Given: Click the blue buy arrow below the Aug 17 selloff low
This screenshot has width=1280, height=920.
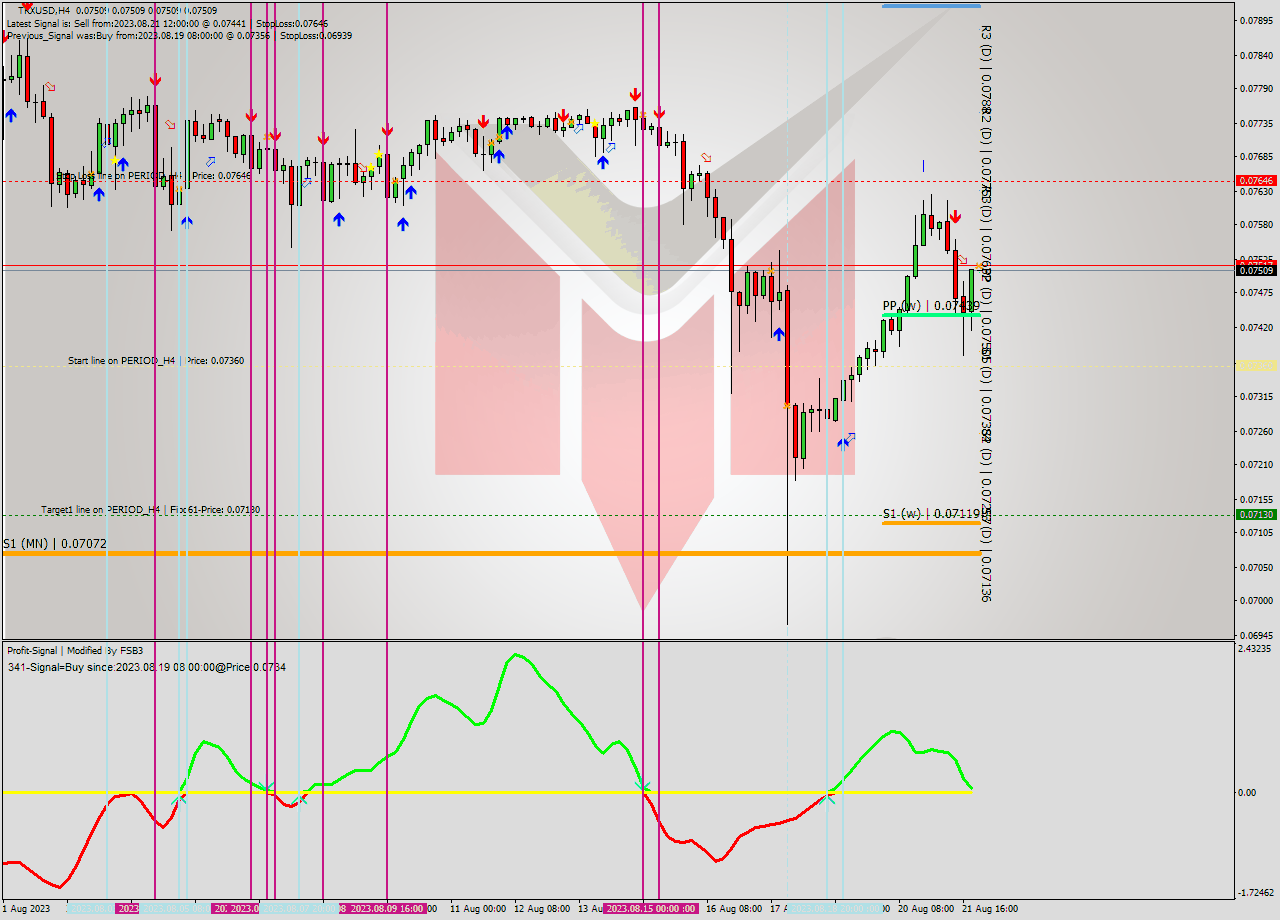Looking at the screenshot, I should pos(778,336).
